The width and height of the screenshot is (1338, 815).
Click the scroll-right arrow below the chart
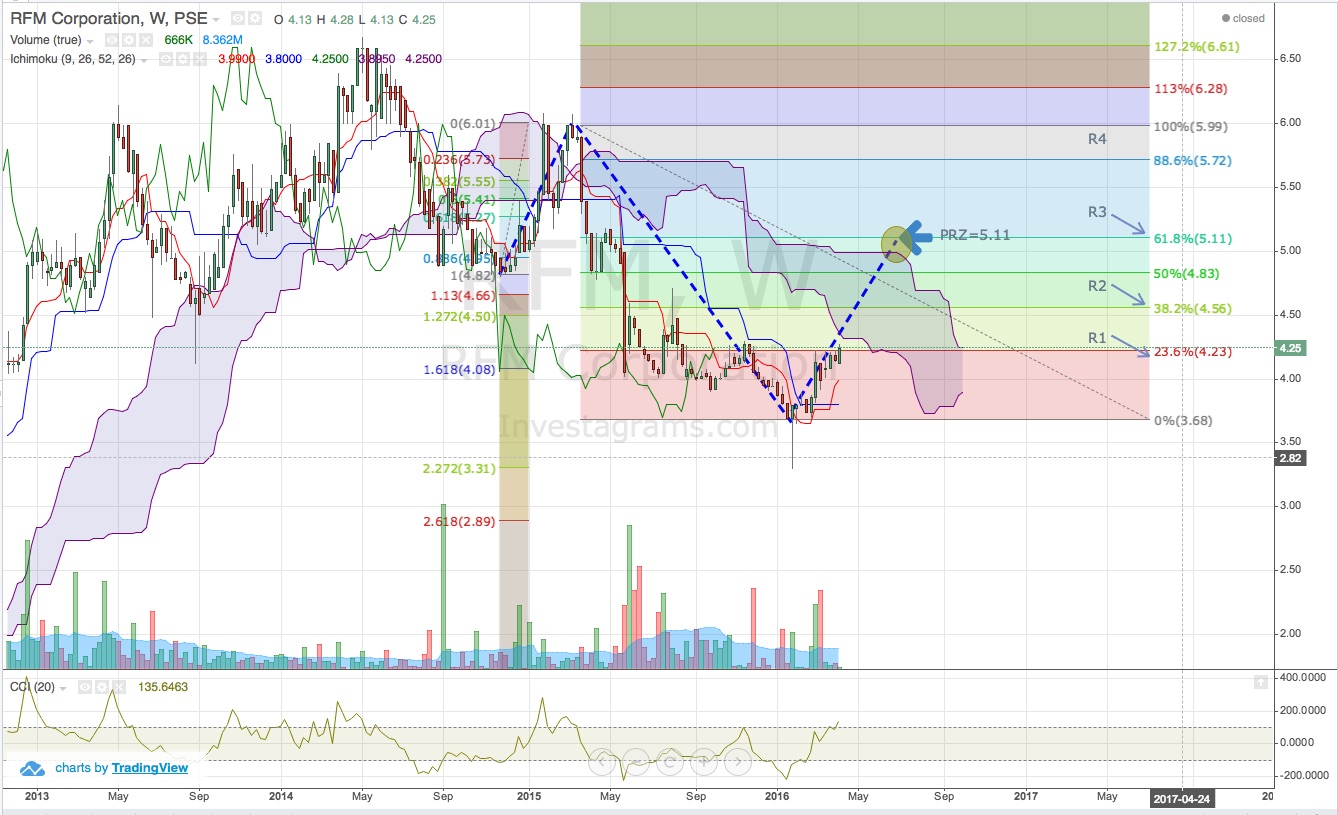click(x=737, y=761)
